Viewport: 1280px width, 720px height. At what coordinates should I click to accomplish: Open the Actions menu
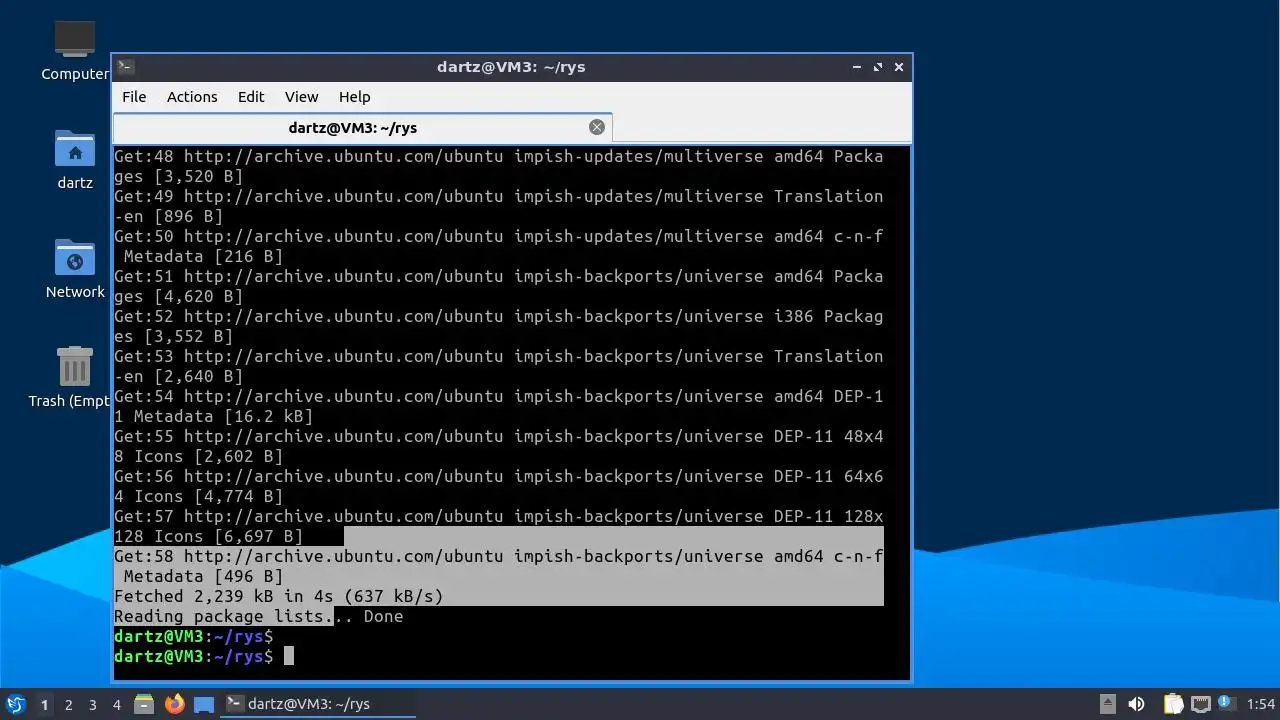[192, 97]
